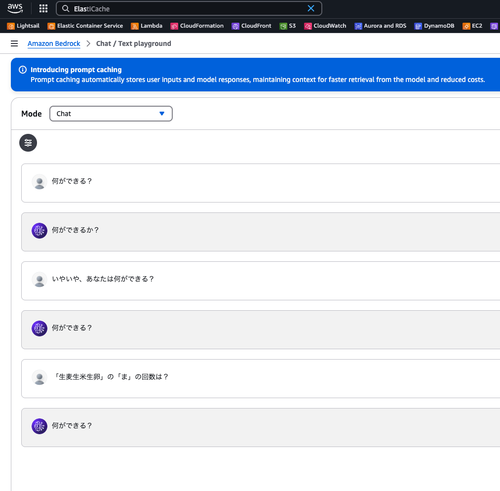Click the AWS logo home icon

tap(15, 8)
